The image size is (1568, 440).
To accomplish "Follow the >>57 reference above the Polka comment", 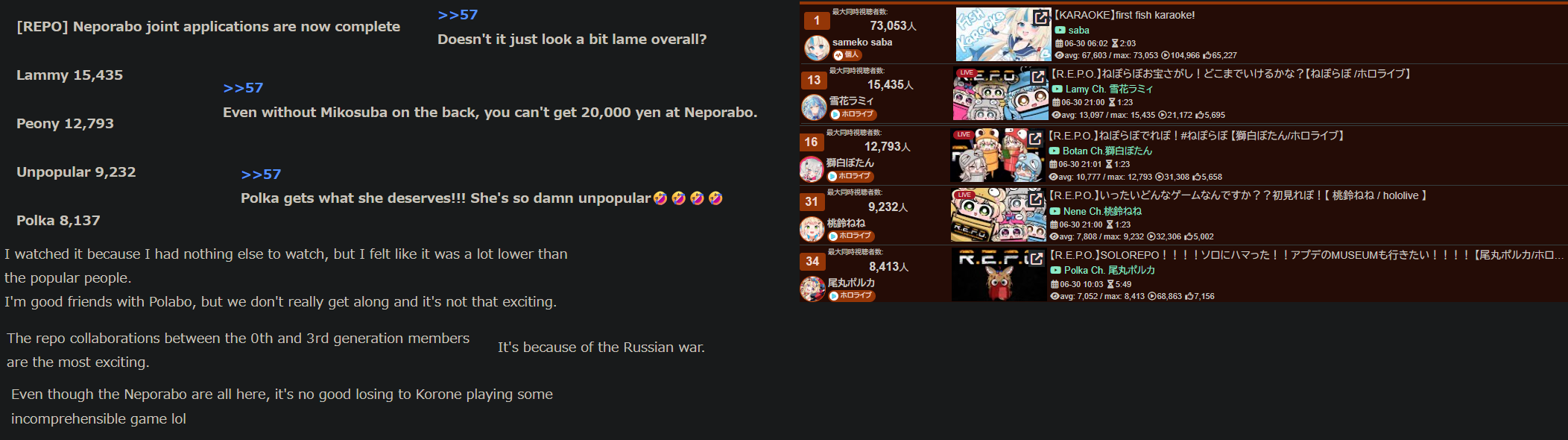I will point(261,175).
